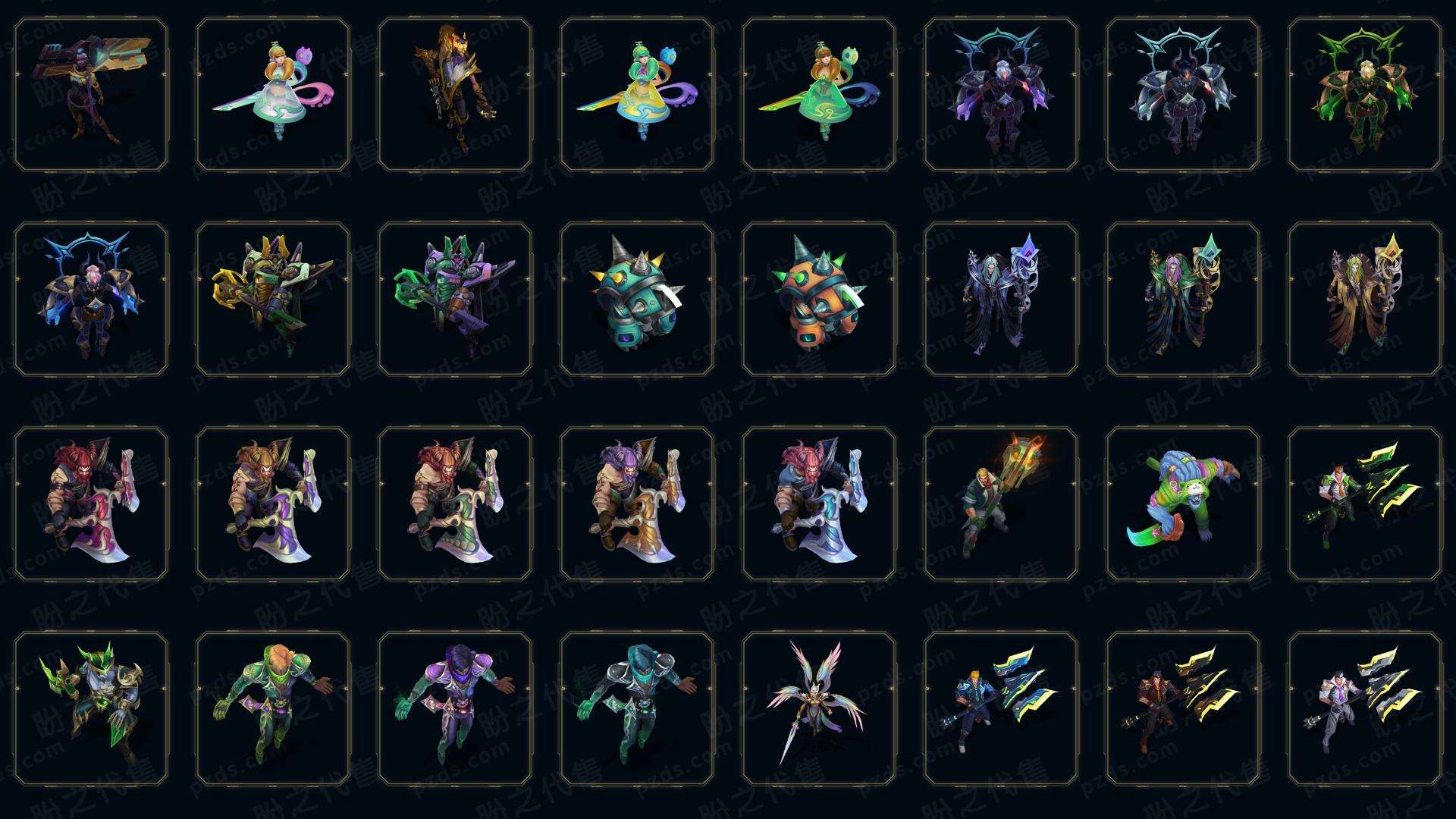
Task: Select the rainbow-striped blue beast skin
Action: 1183,504
